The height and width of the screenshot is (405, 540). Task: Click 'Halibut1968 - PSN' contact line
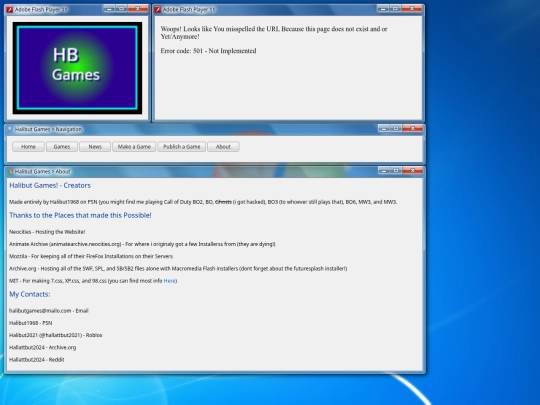click(31, 323)
